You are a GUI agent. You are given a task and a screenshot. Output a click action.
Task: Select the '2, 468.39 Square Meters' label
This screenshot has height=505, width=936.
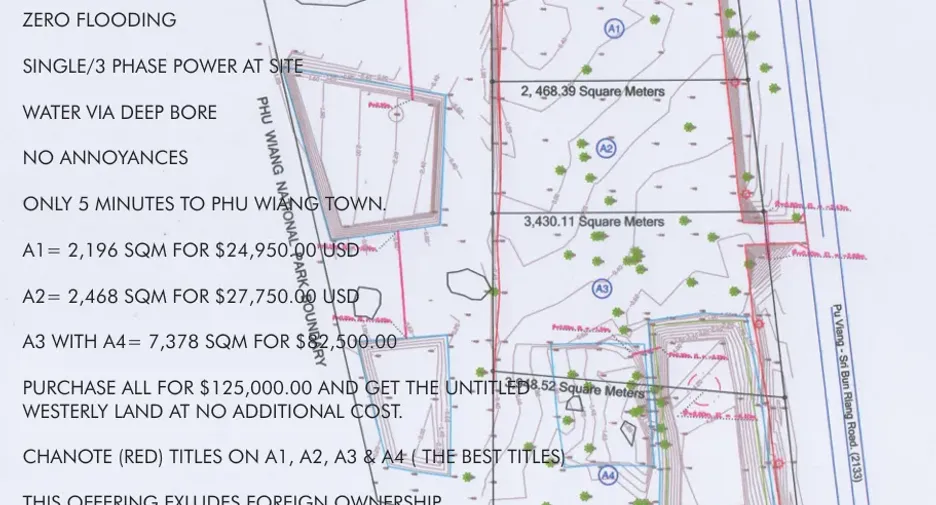coord(592,91)
